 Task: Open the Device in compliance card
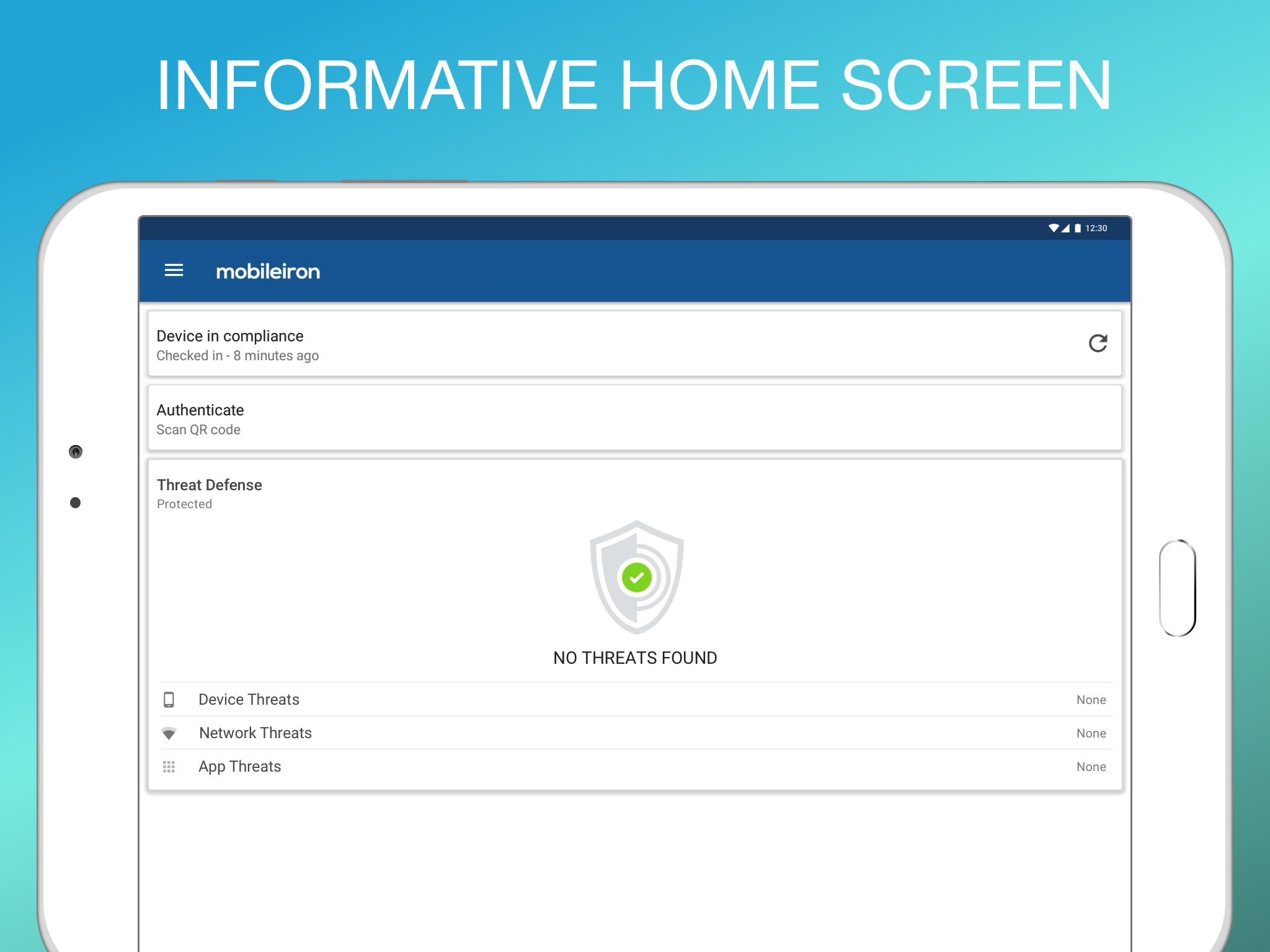pos(635,343)
